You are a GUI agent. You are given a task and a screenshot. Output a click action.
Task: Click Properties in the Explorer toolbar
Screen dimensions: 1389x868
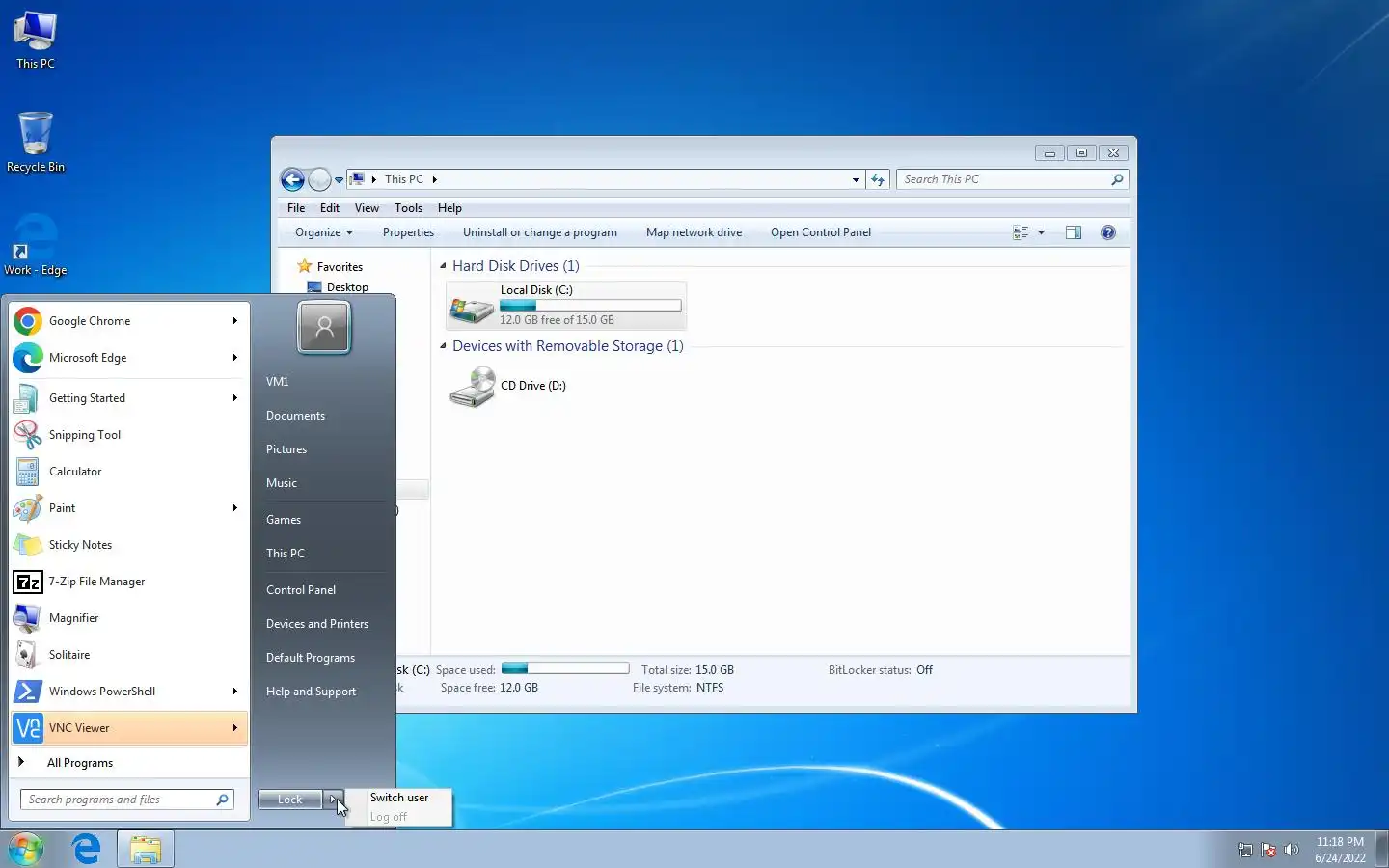408,232
